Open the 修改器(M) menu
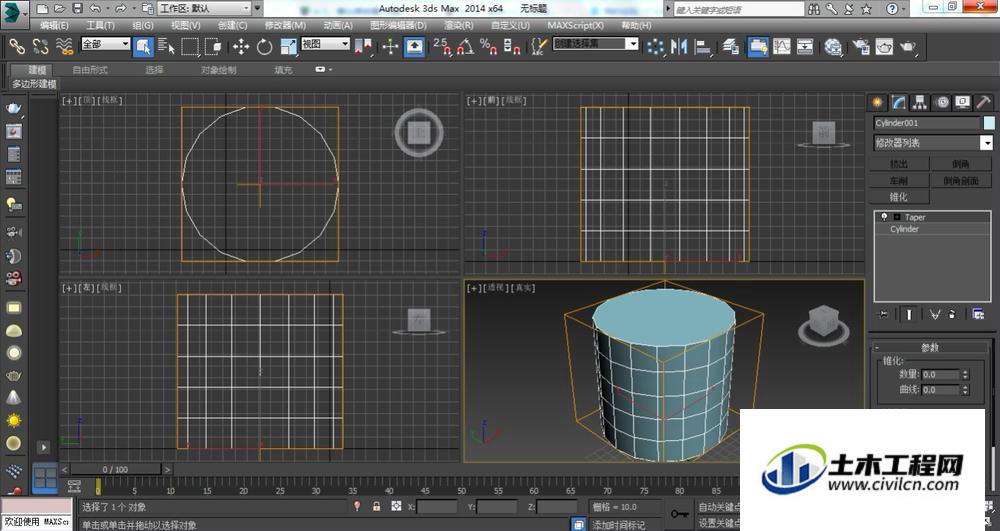The width and height of the screenshot is (1000, 531). click(285, 25)
